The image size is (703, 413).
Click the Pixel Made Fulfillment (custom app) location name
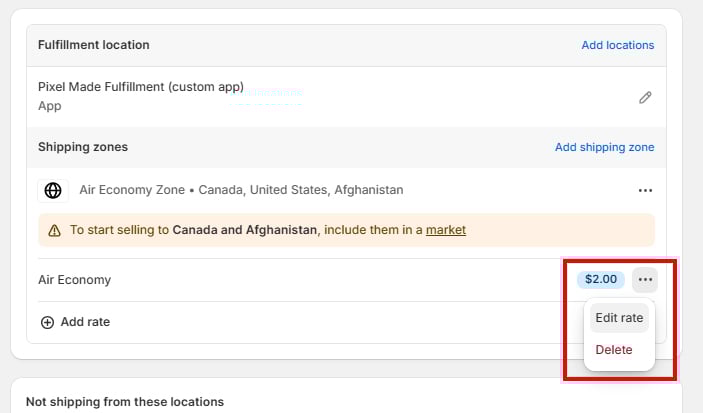pos(141,87)
